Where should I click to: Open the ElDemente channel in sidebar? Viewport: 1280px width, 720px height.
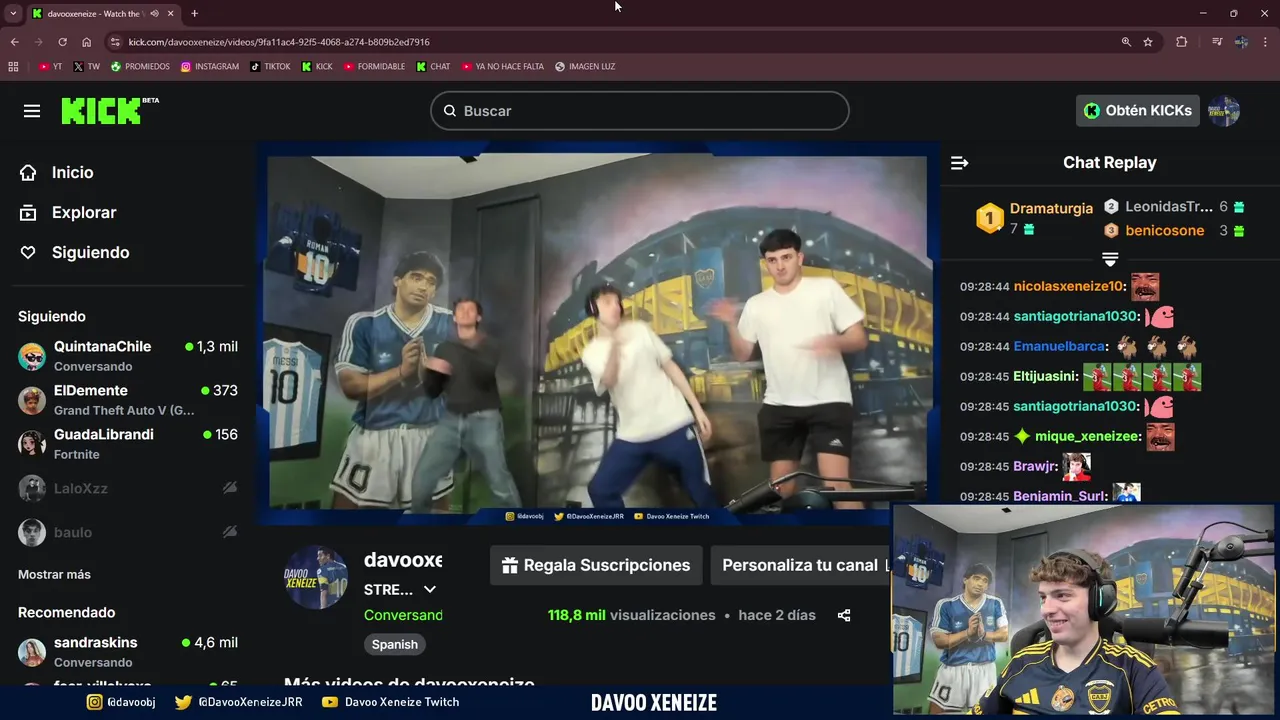tap(128, 400)
